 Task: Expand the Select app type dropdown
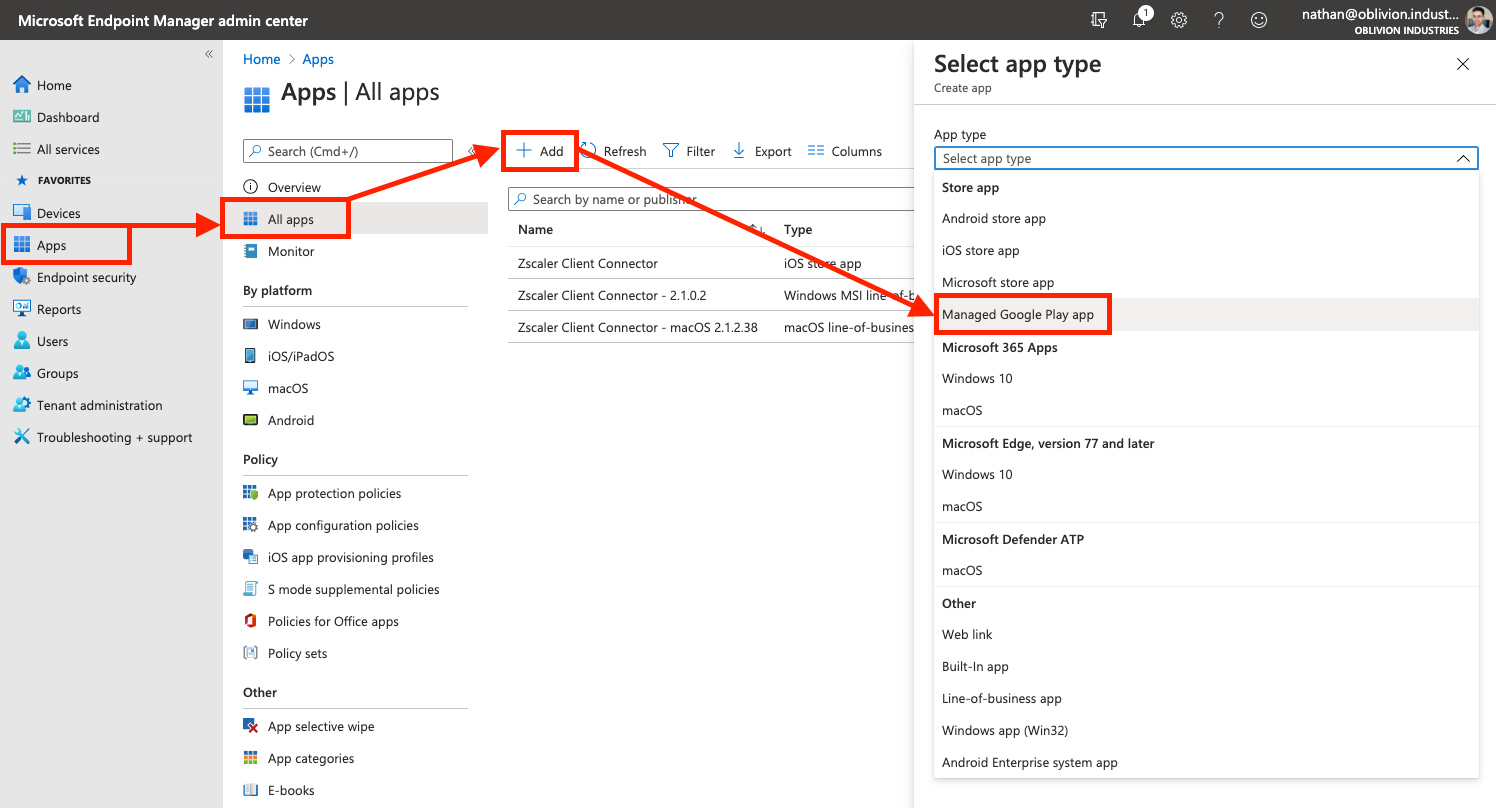(1205, 158)
